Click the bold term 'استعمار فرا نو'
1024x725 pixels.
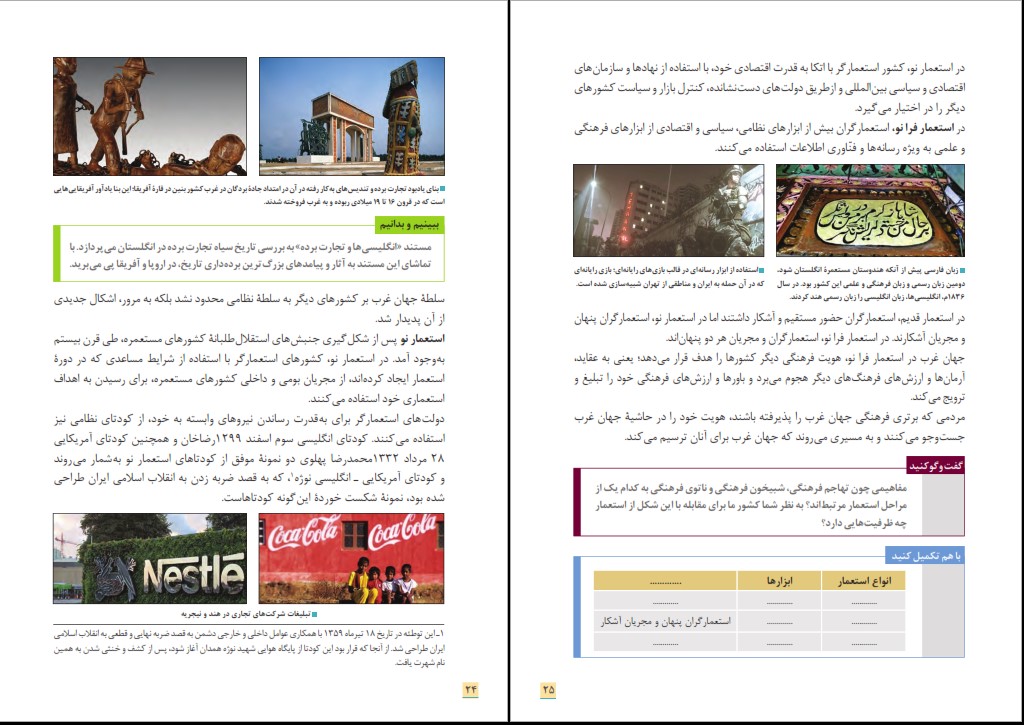coord(923,128)
